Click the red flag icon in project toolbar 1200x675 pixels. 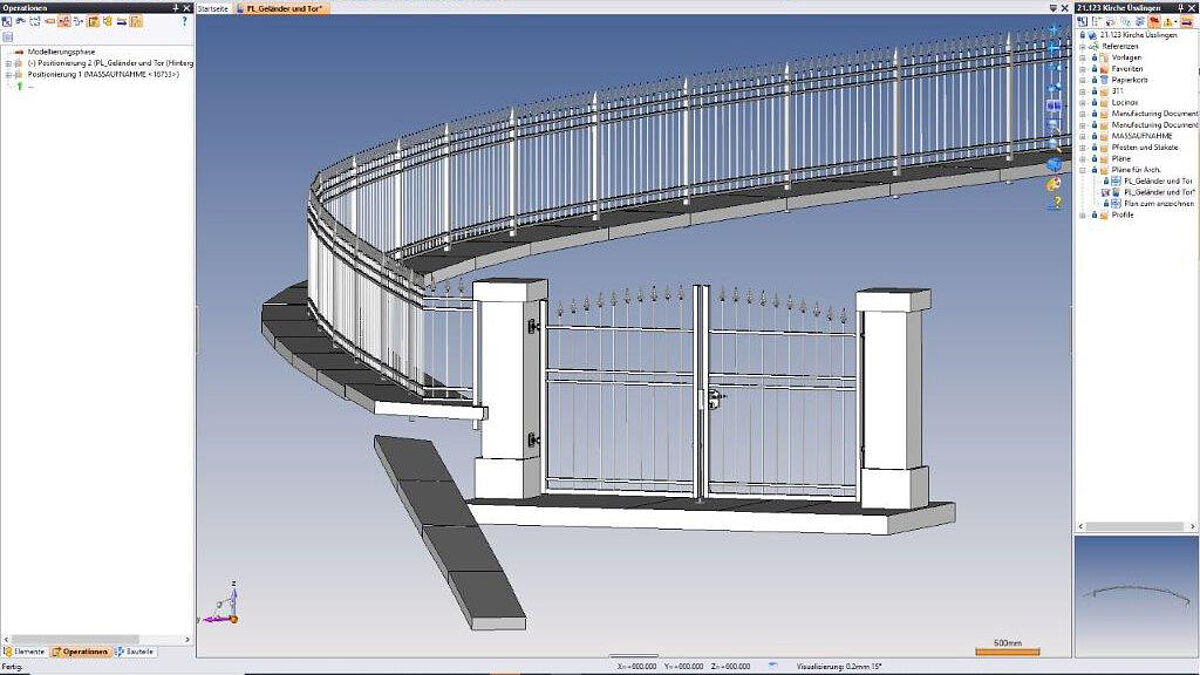[x=1153, y=21]
